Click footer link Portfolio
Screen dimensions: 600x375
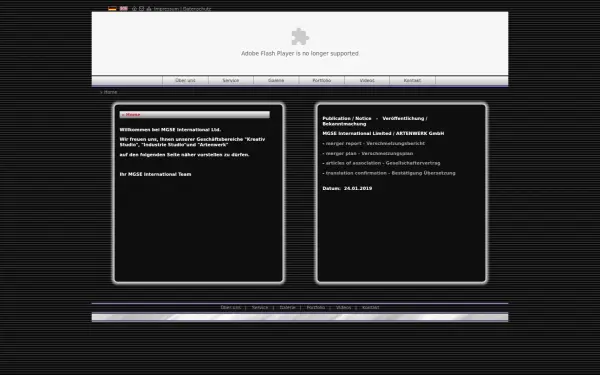316,308
